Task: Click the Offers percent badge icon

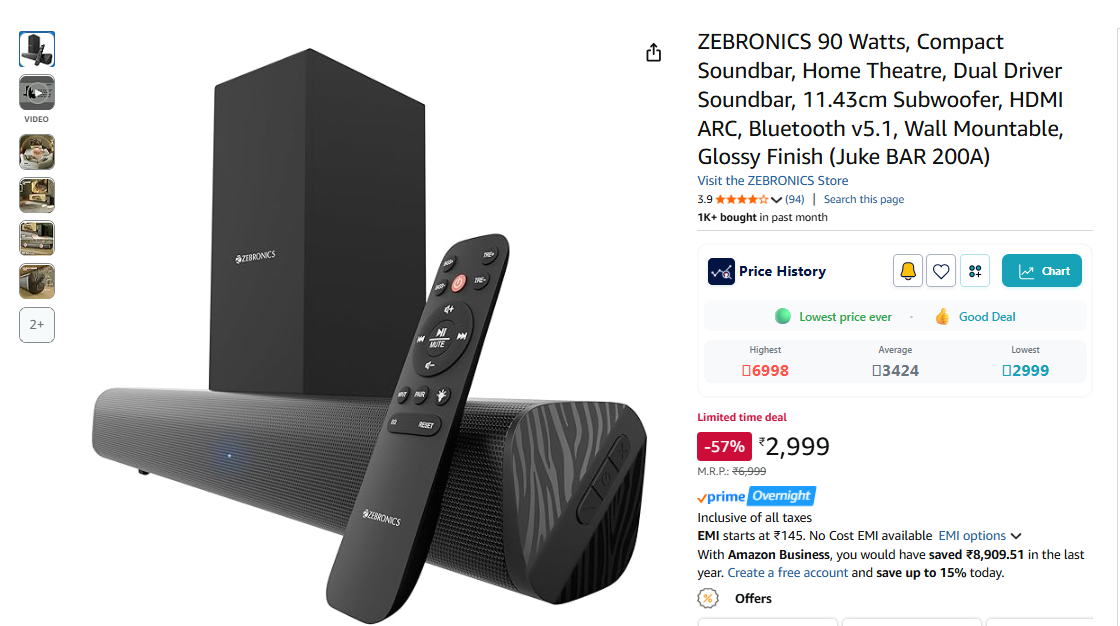Action: pos(708,598)
